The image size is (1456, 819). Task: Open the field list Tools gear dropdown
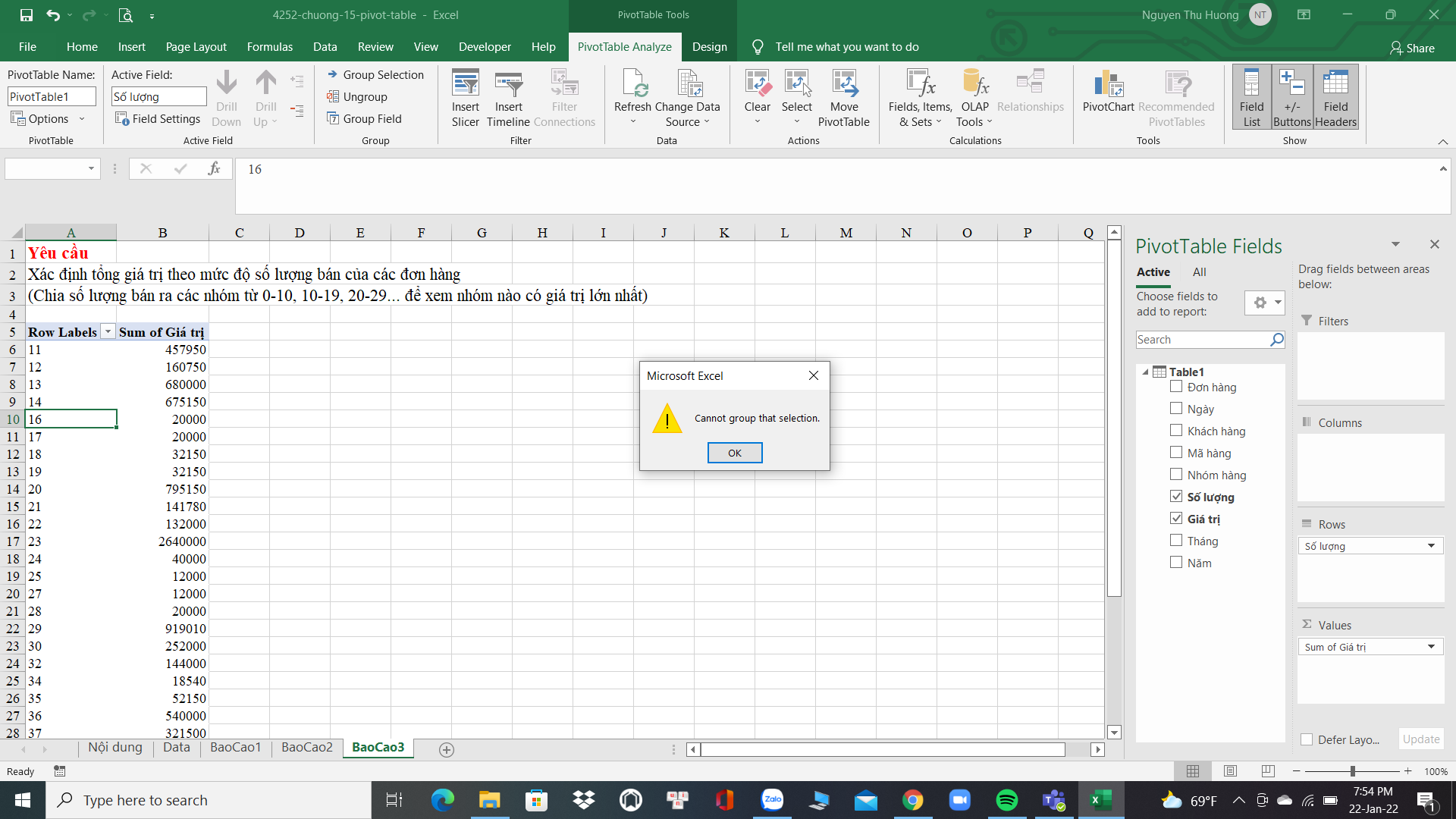pos(1265,303)
